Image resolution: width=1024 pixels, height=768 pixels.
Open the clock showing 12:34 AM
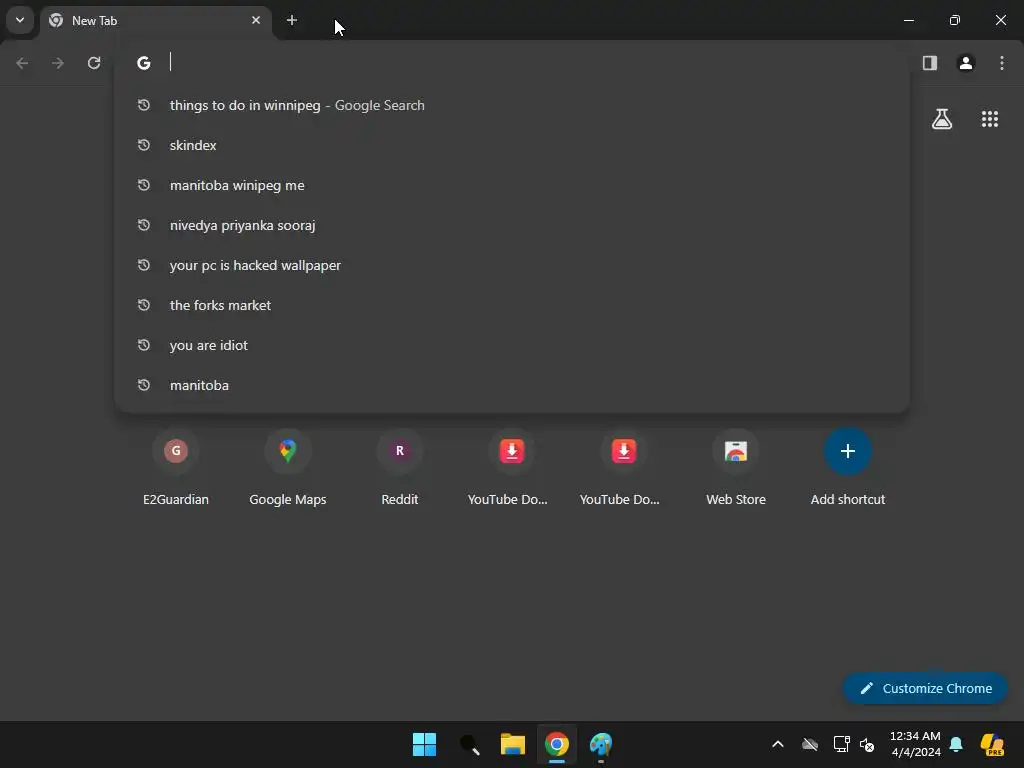point(916,744)
